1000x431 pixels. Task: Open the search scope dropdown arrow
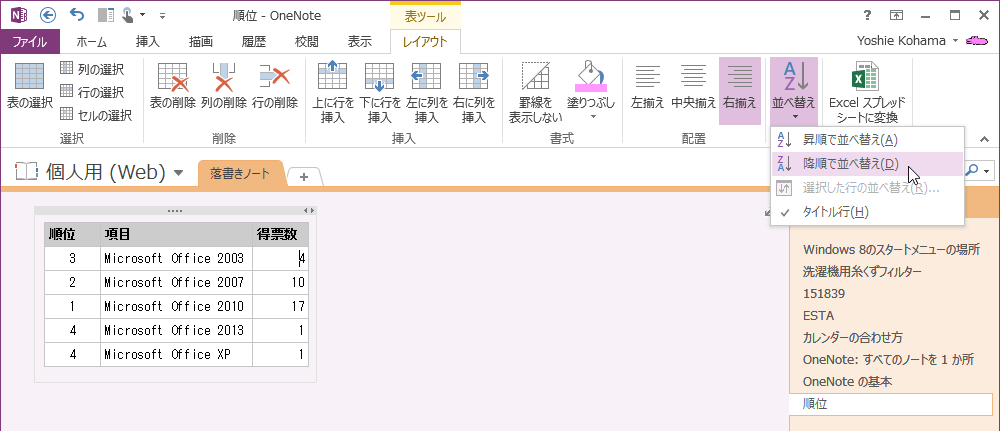(988, 171)
